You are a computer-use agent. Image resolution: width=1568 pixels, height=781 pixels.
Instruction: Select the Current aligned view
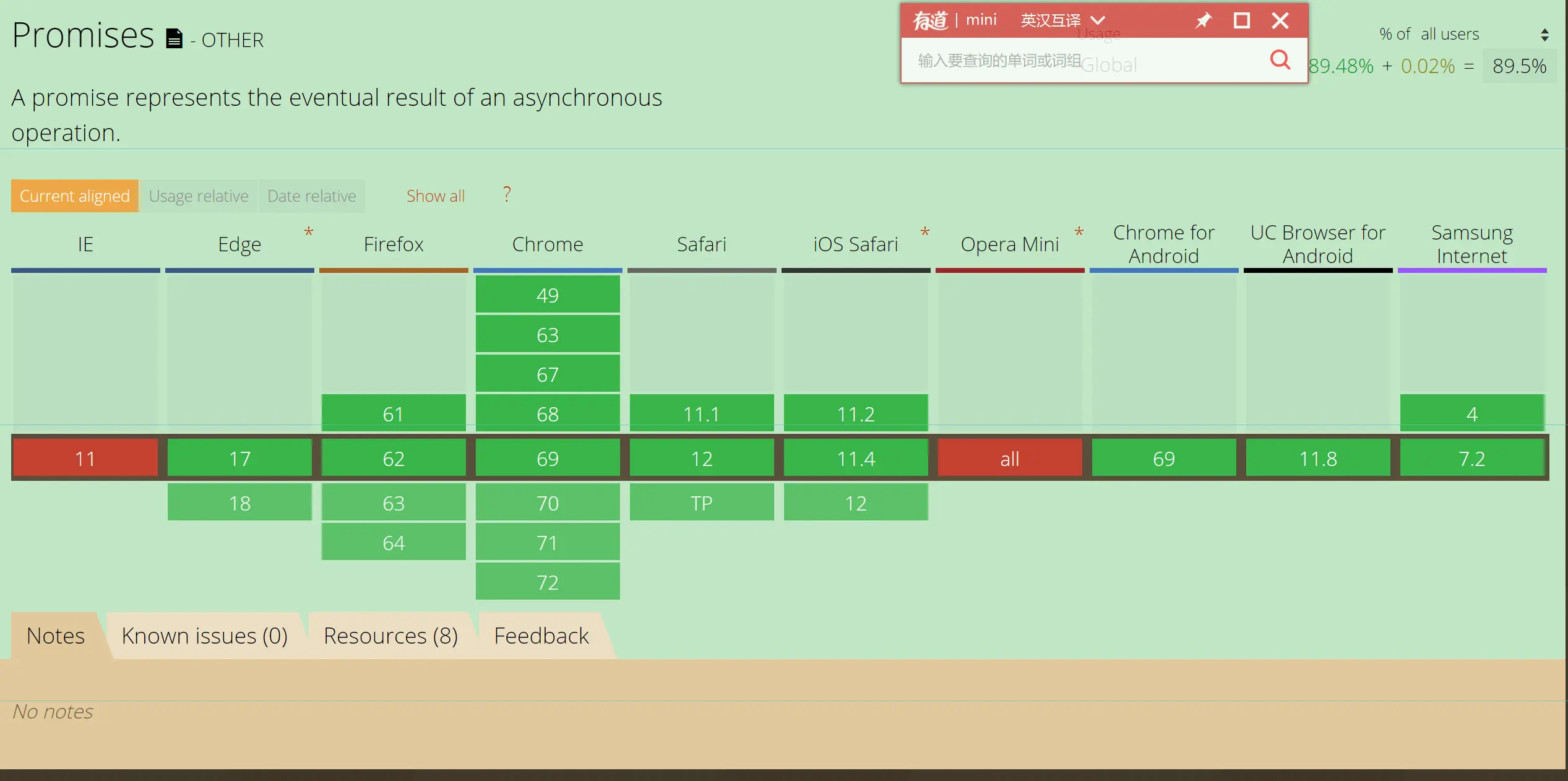(75, 196)
